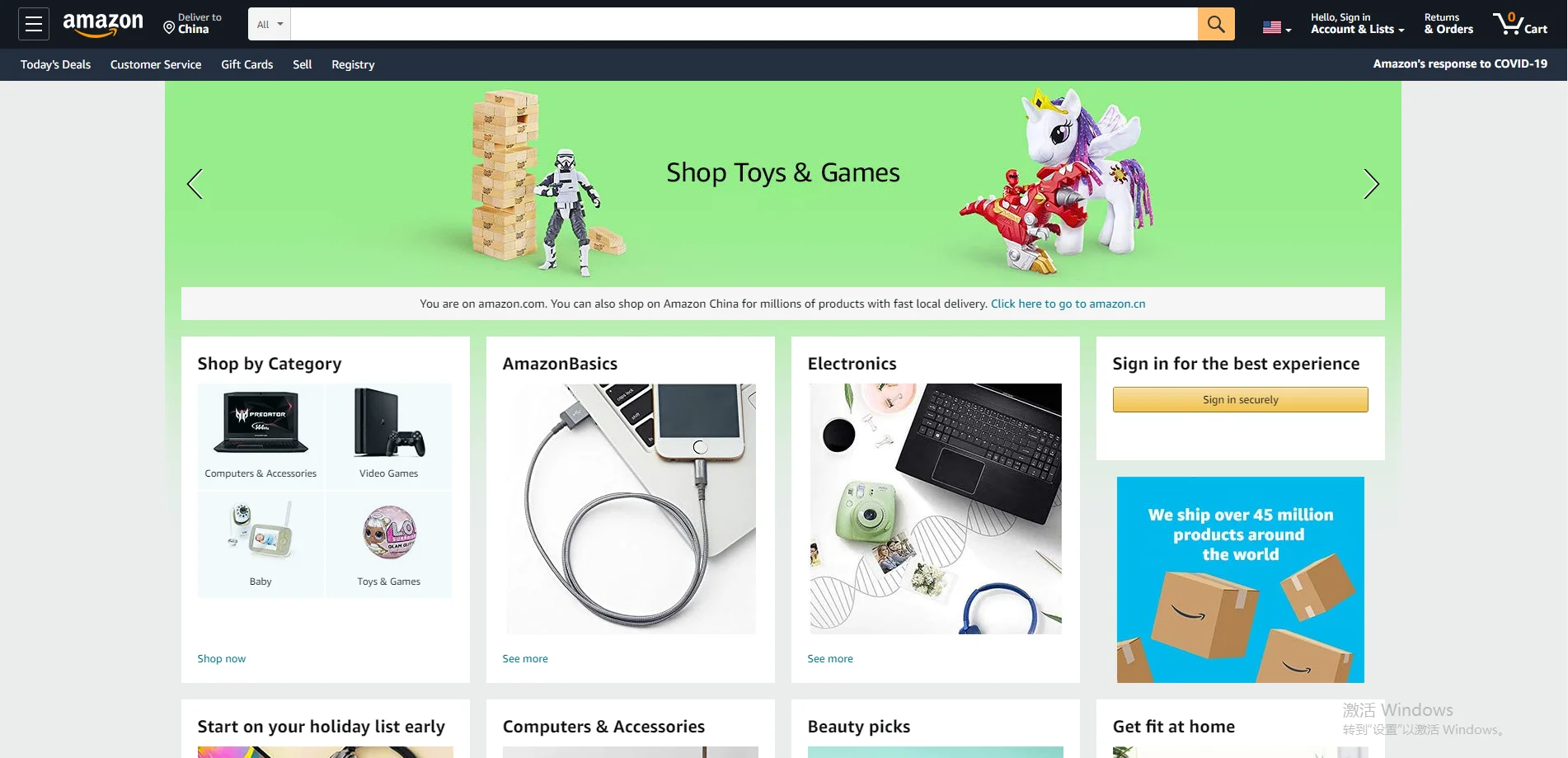
Task: Follow the link to amazon.cn
Action: 1068,304
